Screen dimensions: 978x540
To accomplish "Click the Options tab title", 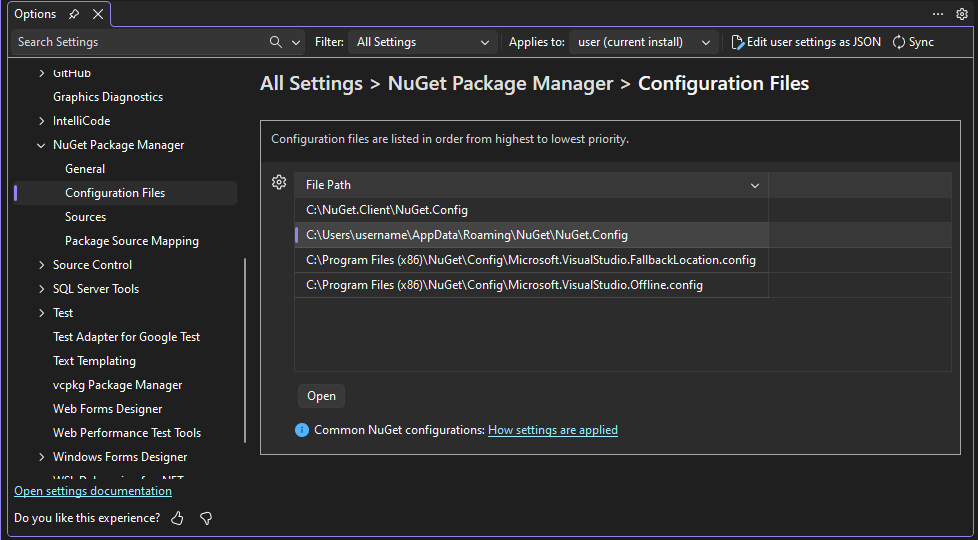I will [35, 14].
